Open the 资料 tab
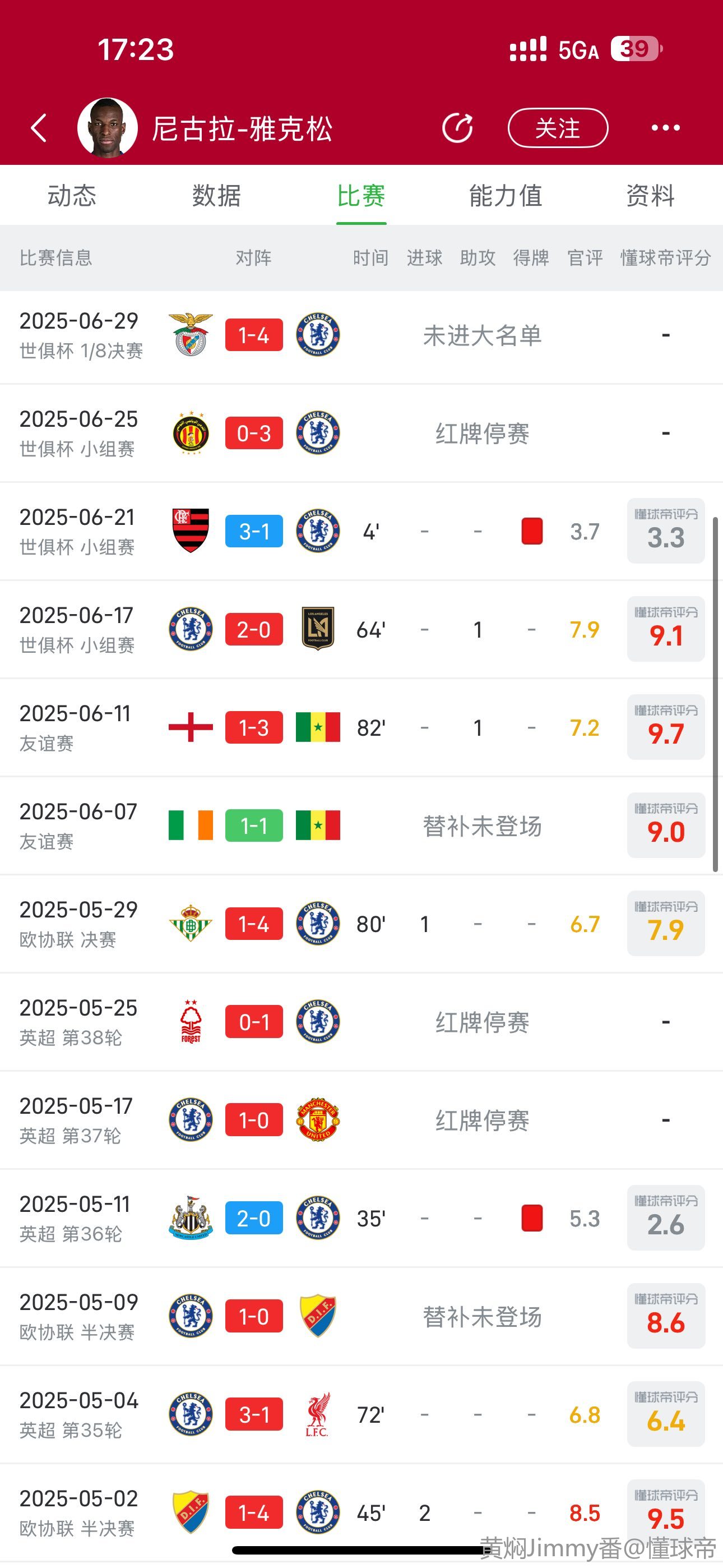 click(x=650, y=196)
